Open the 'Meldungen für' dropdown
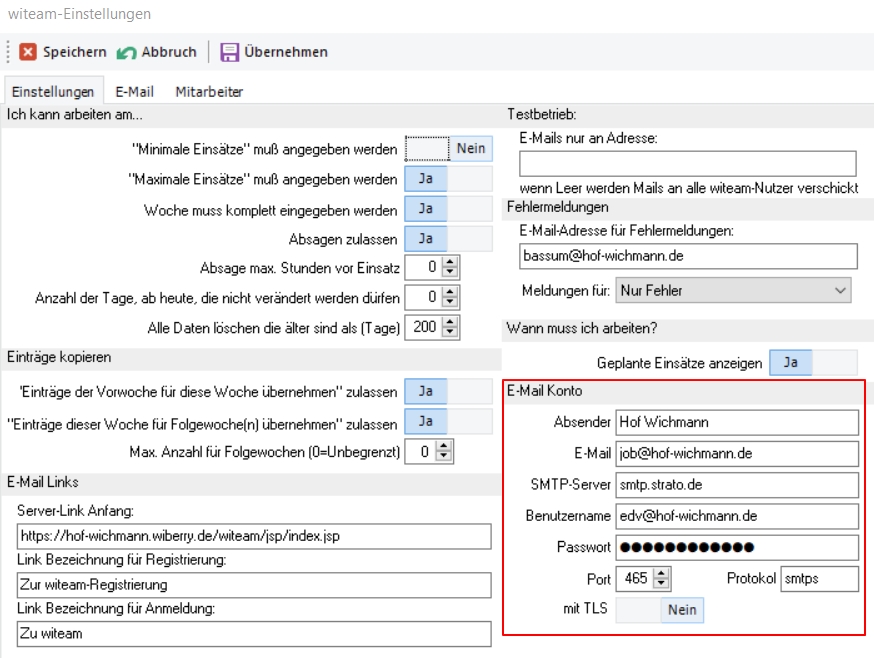The height and width of the screenshot is (658, 874). (733, 291)
